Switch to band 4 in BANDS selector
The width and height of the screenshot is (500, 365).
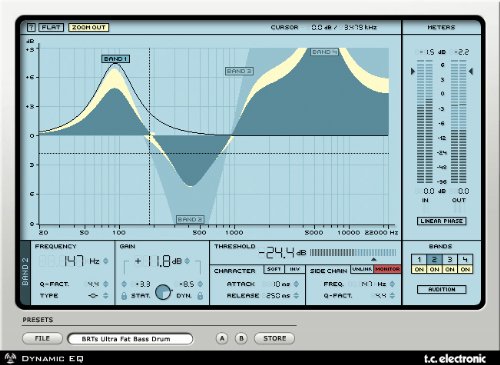coord(465,259)
